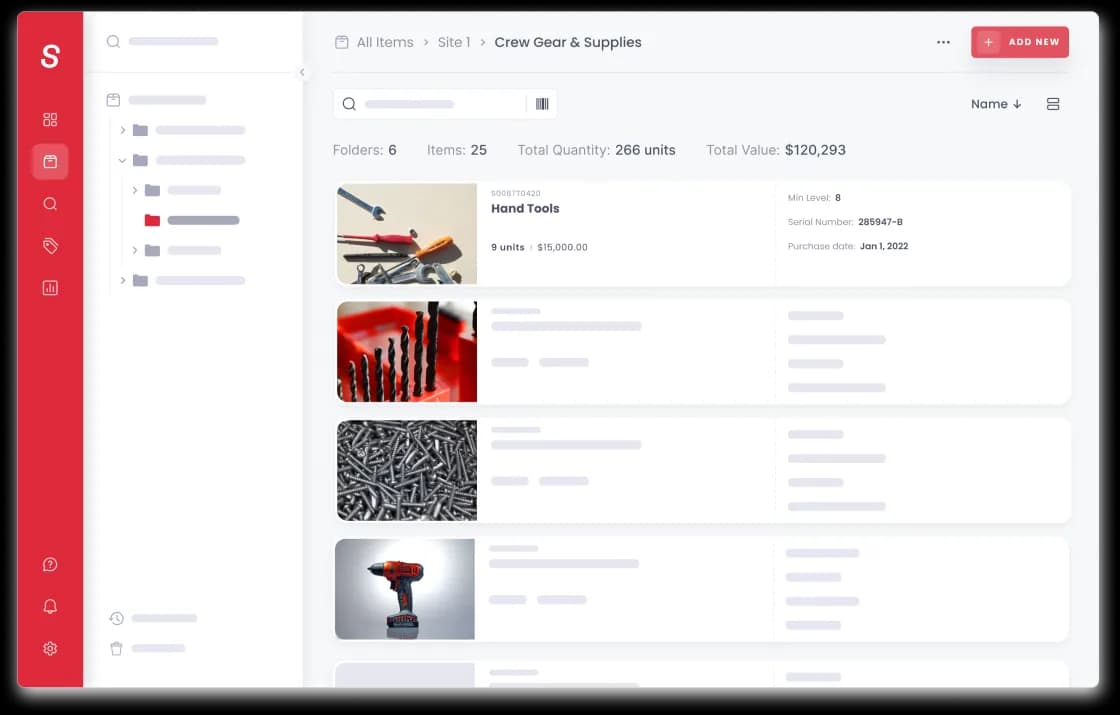Click the screws thumbnail image
Image resolution: width=1120 pixels, height=715 pixels.
[x=407, y=470]
